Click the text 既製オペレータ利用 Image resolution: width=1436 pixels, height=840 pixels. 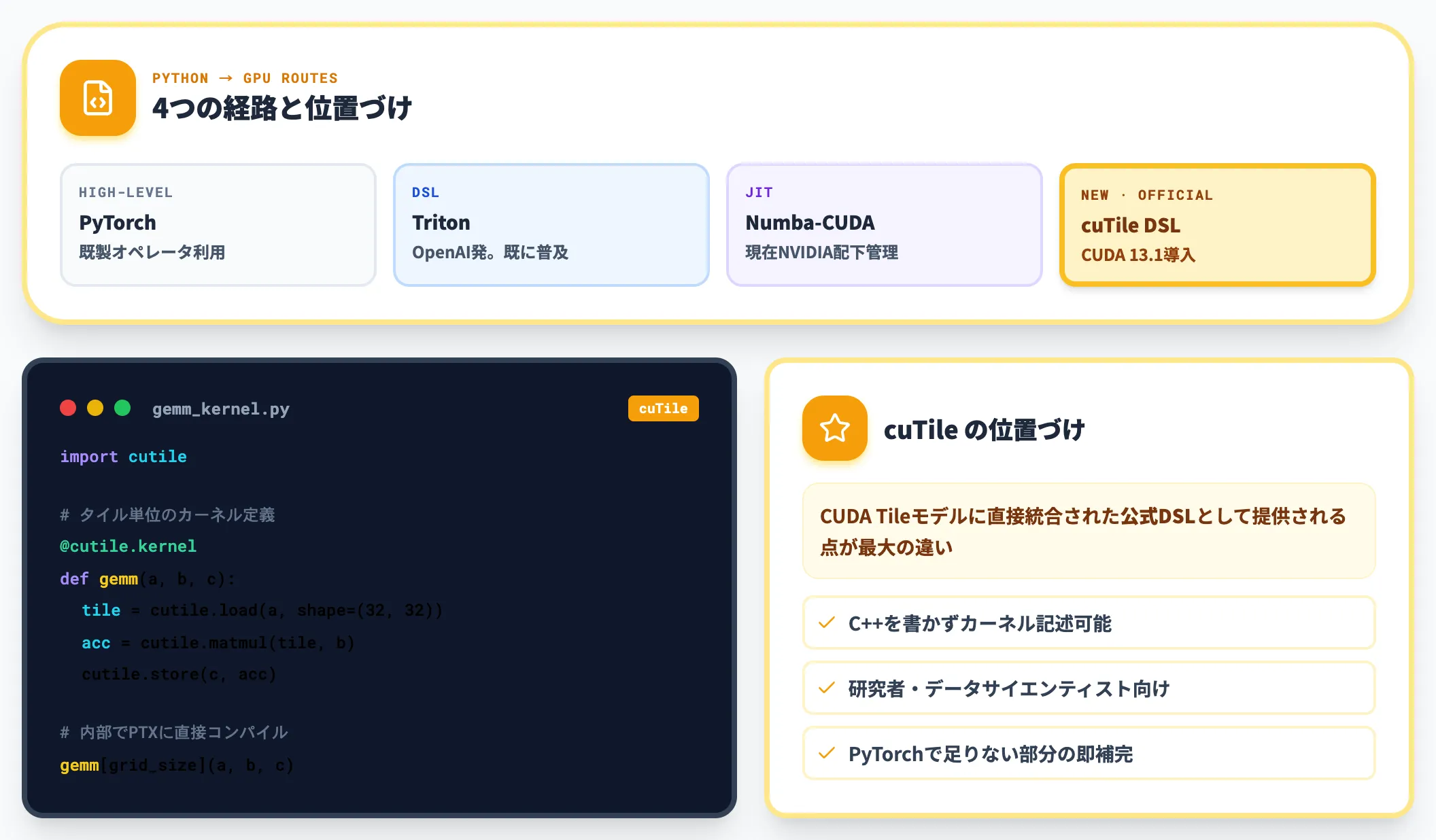[152, 252]
